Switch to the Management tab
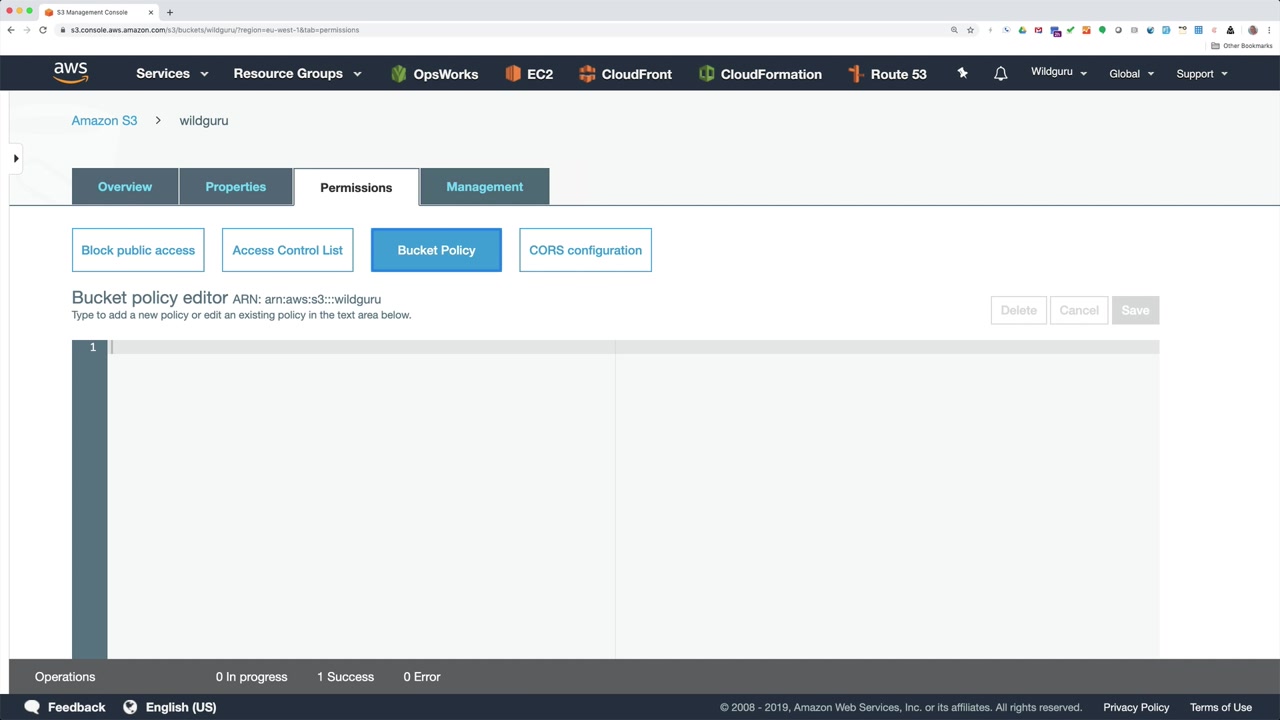Image resolution: width=1280 pixels, height=720 pixels. 485,187
